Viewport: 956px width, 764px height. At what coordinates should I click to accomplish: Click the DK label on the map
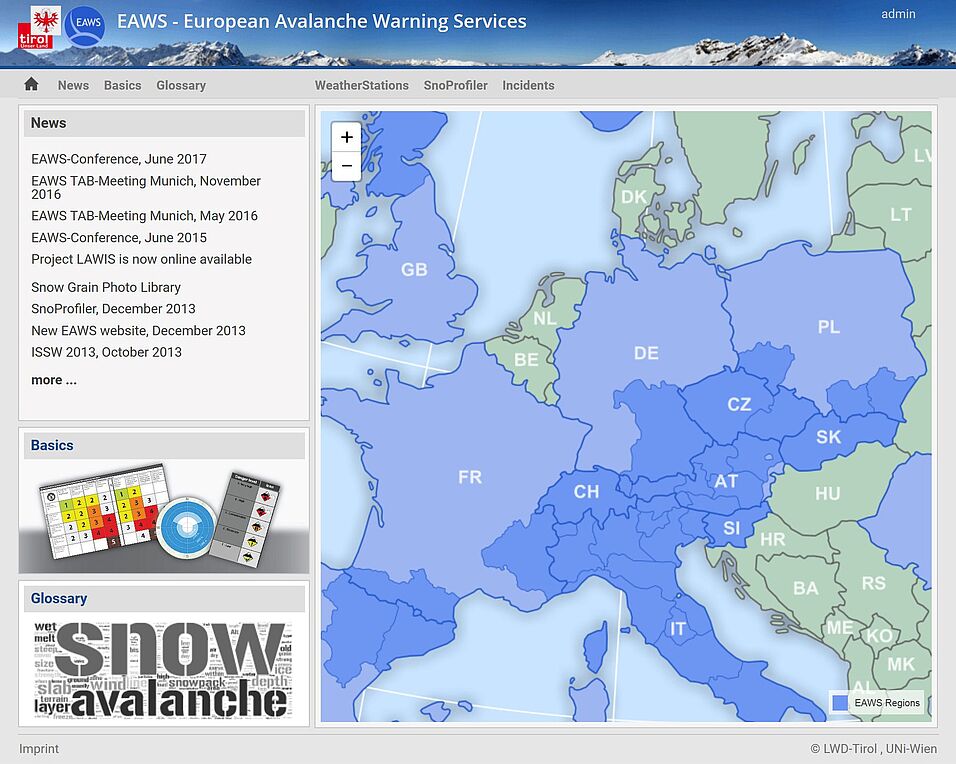click(634, 197)
